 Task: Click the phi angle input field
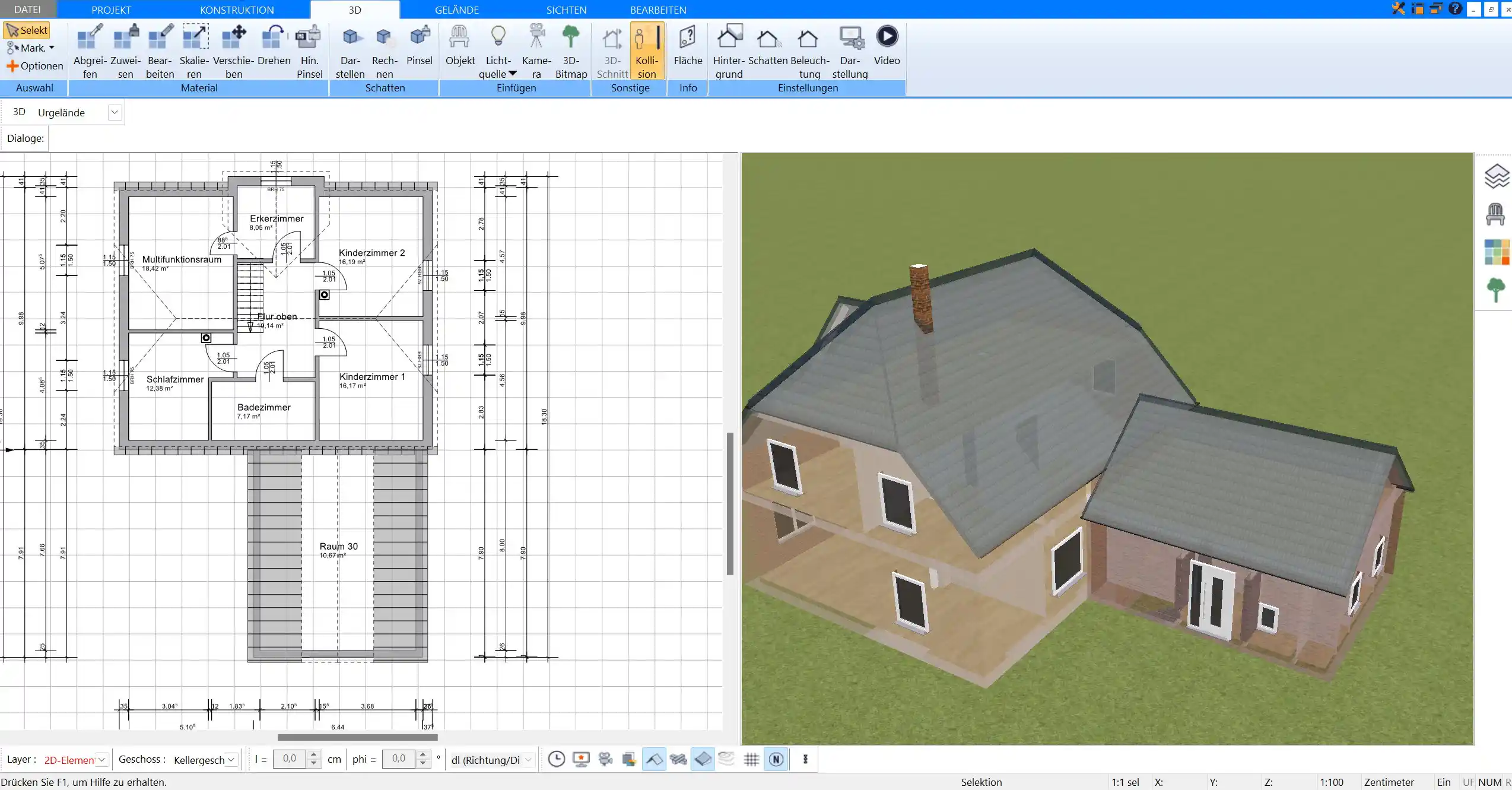pyautogui.click(x=399, y=759)
